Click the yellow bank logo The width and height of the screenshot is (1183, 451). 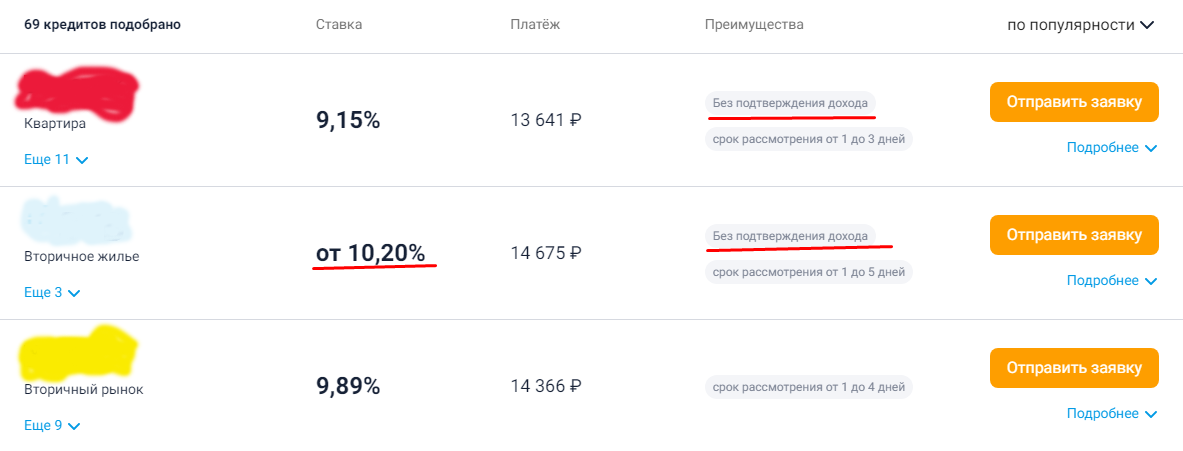click(x=77, y=354)
